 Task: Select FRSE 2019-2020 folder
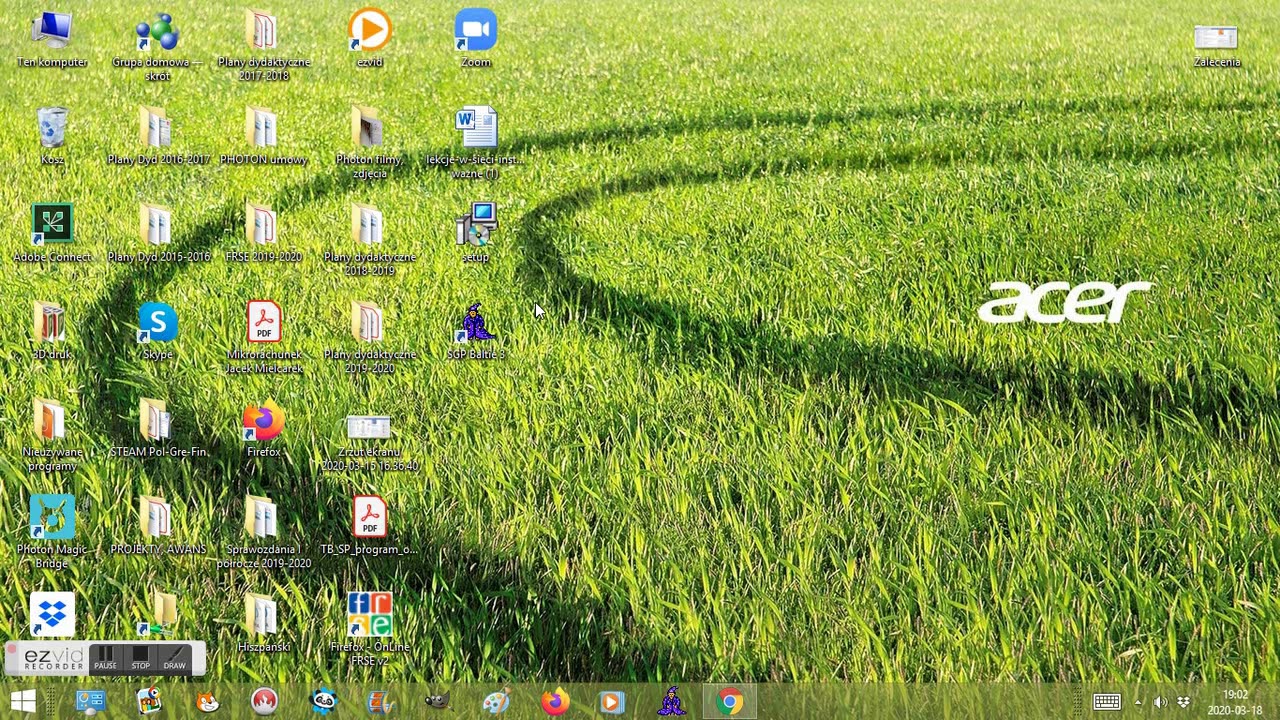tap(263, 234)
